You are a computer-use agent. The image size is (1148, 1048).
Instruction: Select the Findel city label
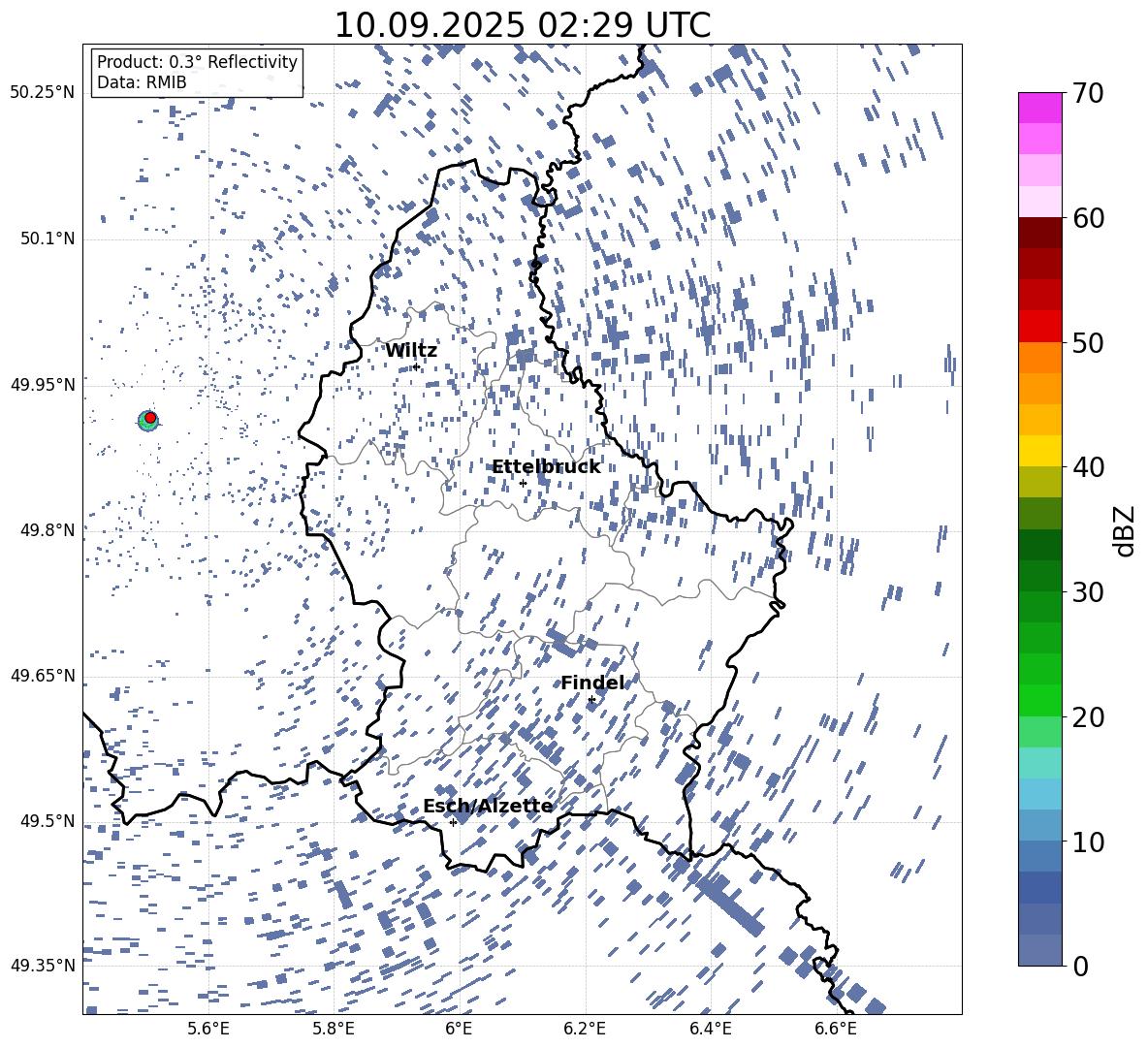pos(593,683)
